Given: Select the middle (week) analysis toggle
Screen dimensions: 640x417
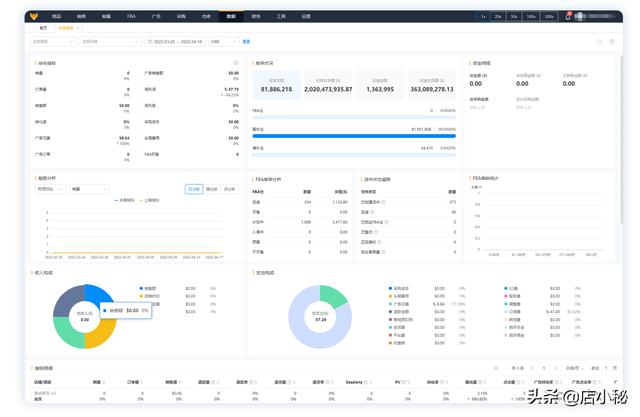Looking at the screenshot, I should (212, 189).
